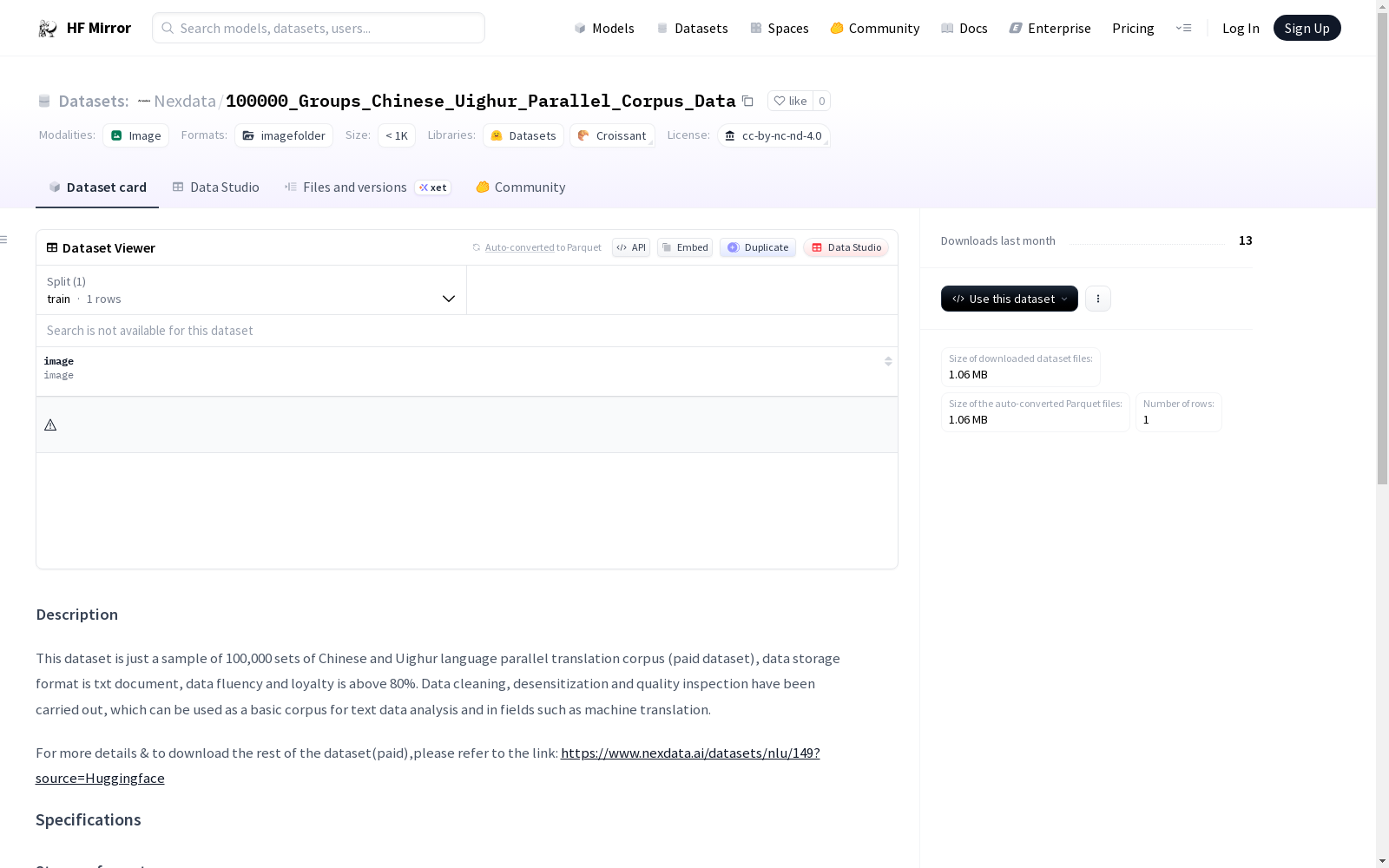This screenshot has height=868, width=1389.
Task: Focus the search models, datasets, users field
Action: click(319, 28)
